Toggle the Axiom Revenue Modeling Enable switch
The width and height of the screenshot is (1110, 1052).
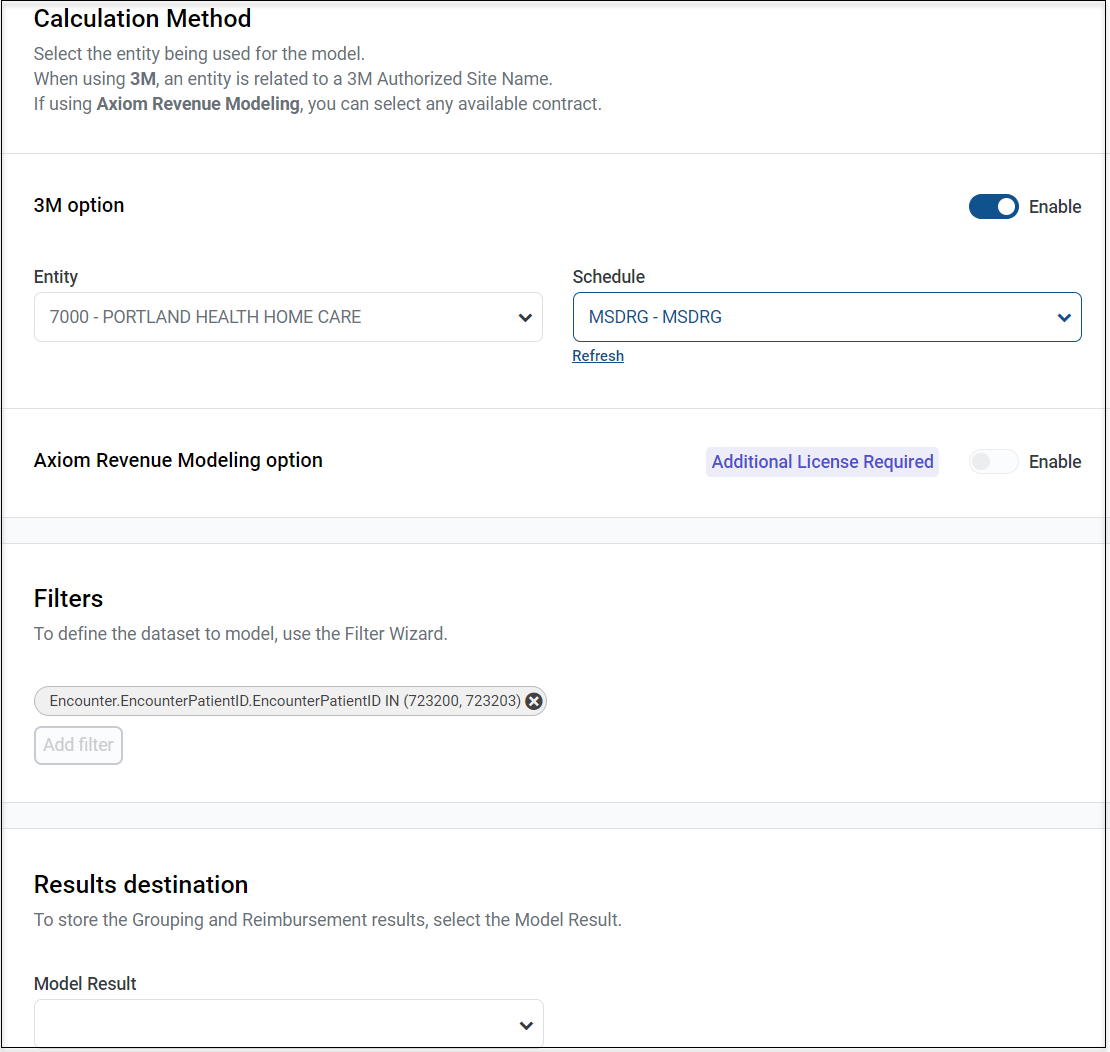pyautogui.click(x=993, y=462)
